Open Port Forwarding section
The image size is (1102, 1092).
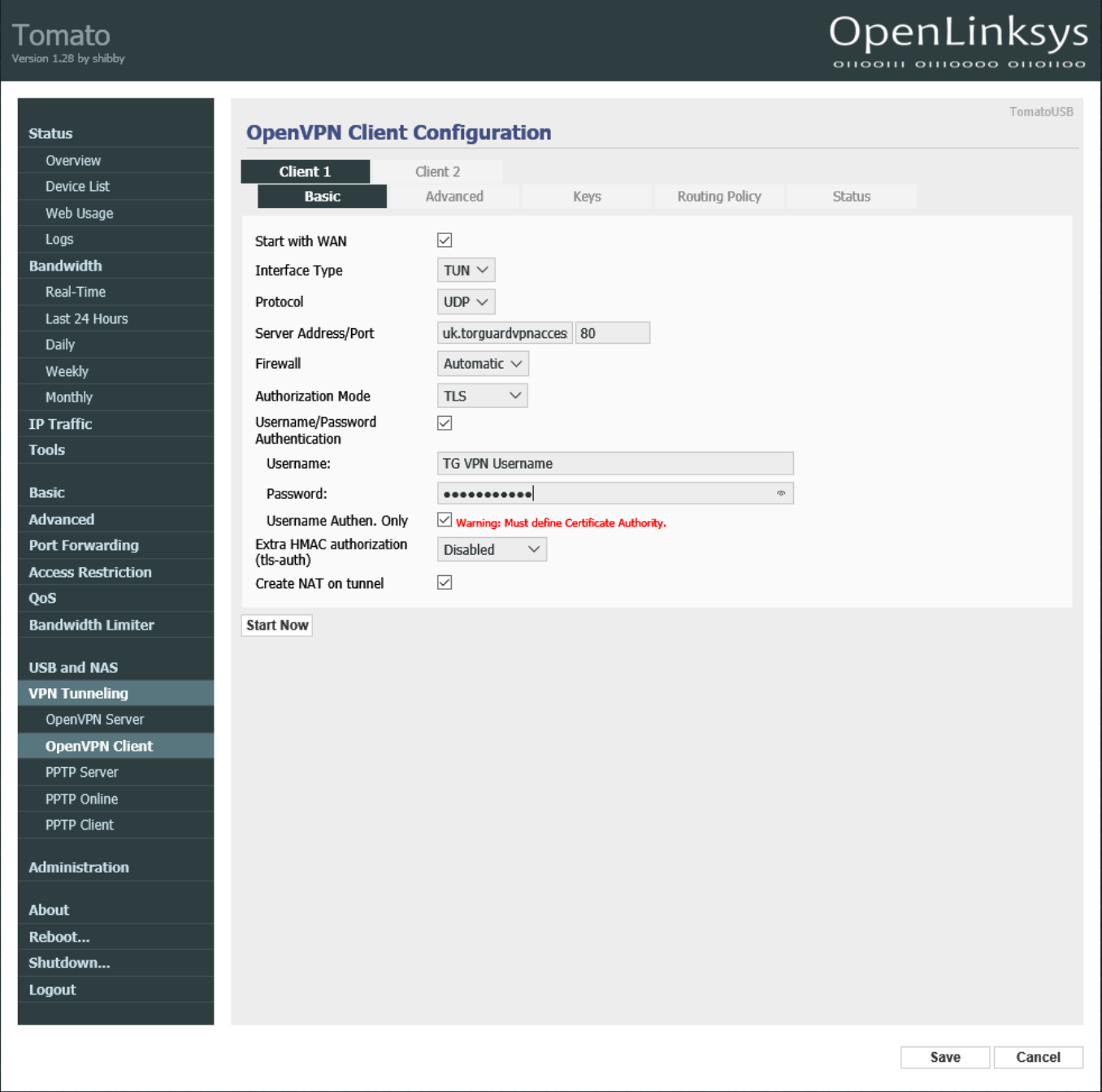(x=115, y=545)
